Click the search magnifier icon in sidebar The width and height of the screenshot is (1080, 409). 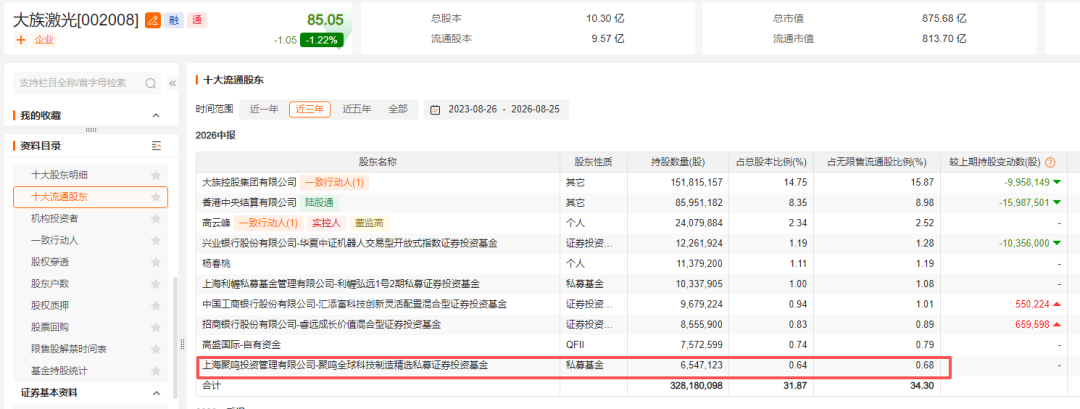coord(150,83)
